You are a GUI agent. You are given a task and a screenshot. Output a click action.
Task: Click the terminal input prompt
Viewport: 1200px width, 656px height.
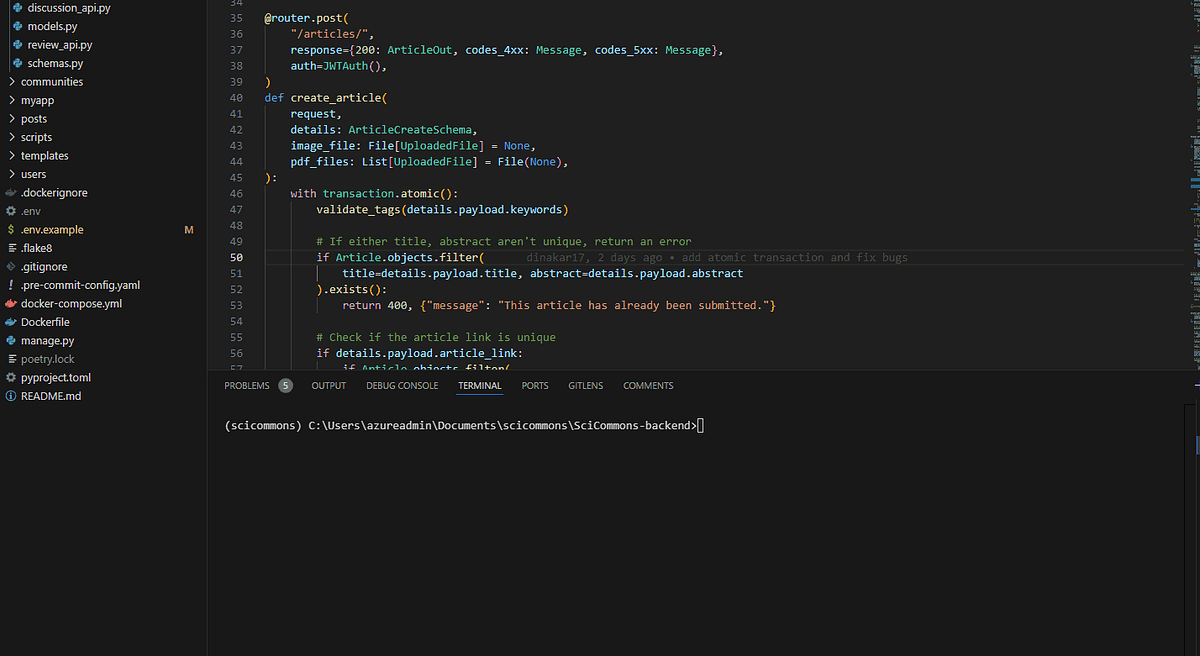700,424
